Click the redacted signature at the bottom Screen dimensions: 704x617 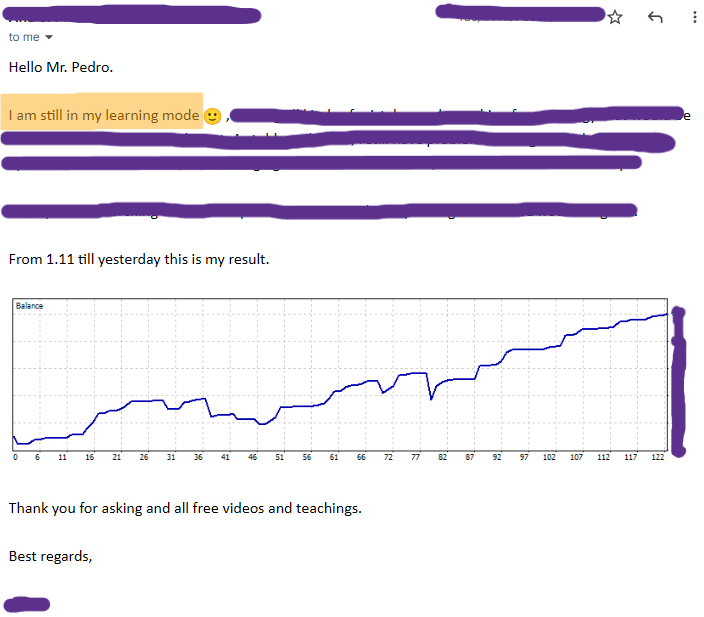click(27, 604)
